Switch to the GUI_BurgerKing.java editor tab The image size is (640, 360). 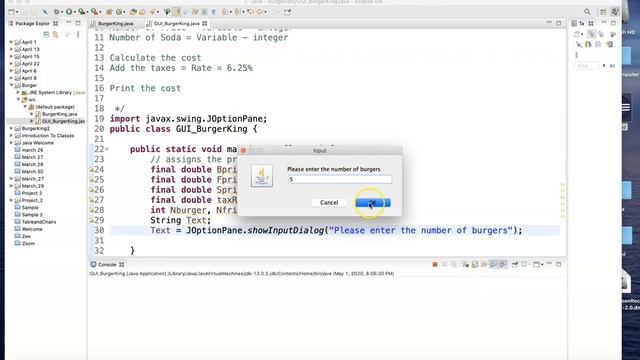click(x=177, y=24)
